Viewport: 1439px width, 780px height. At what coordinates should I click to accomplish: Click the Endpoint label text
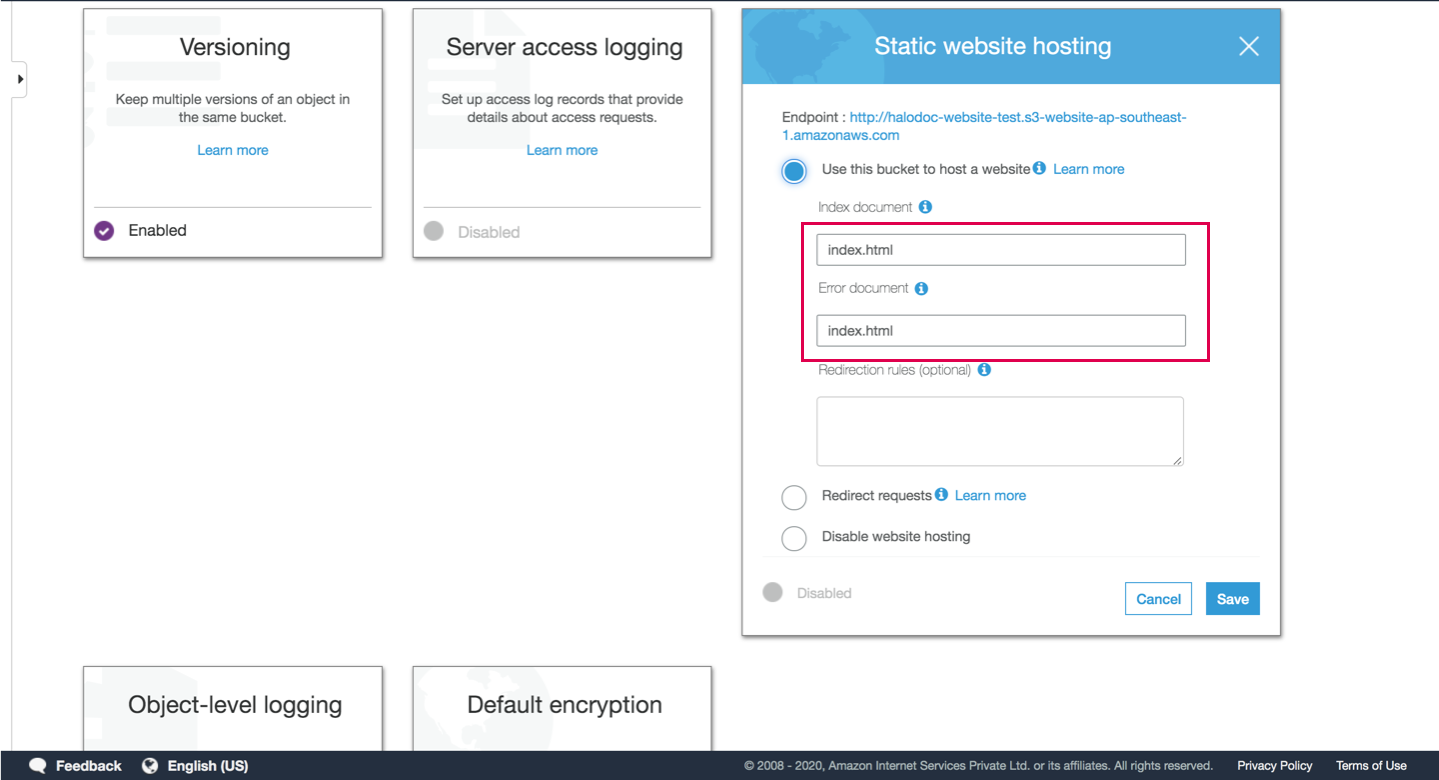pyautogui.click(x=814, y=117)
